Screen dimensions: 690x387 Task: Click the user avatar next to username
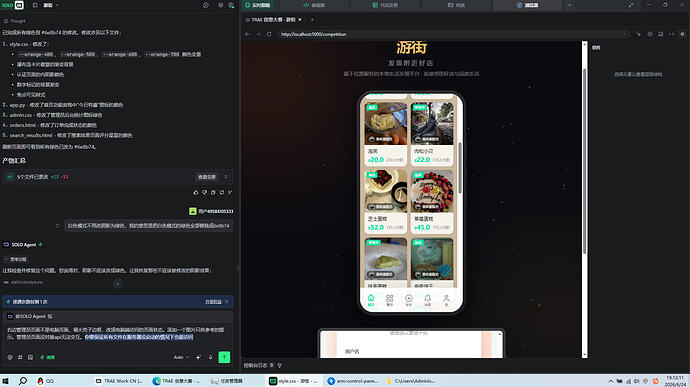193,211
